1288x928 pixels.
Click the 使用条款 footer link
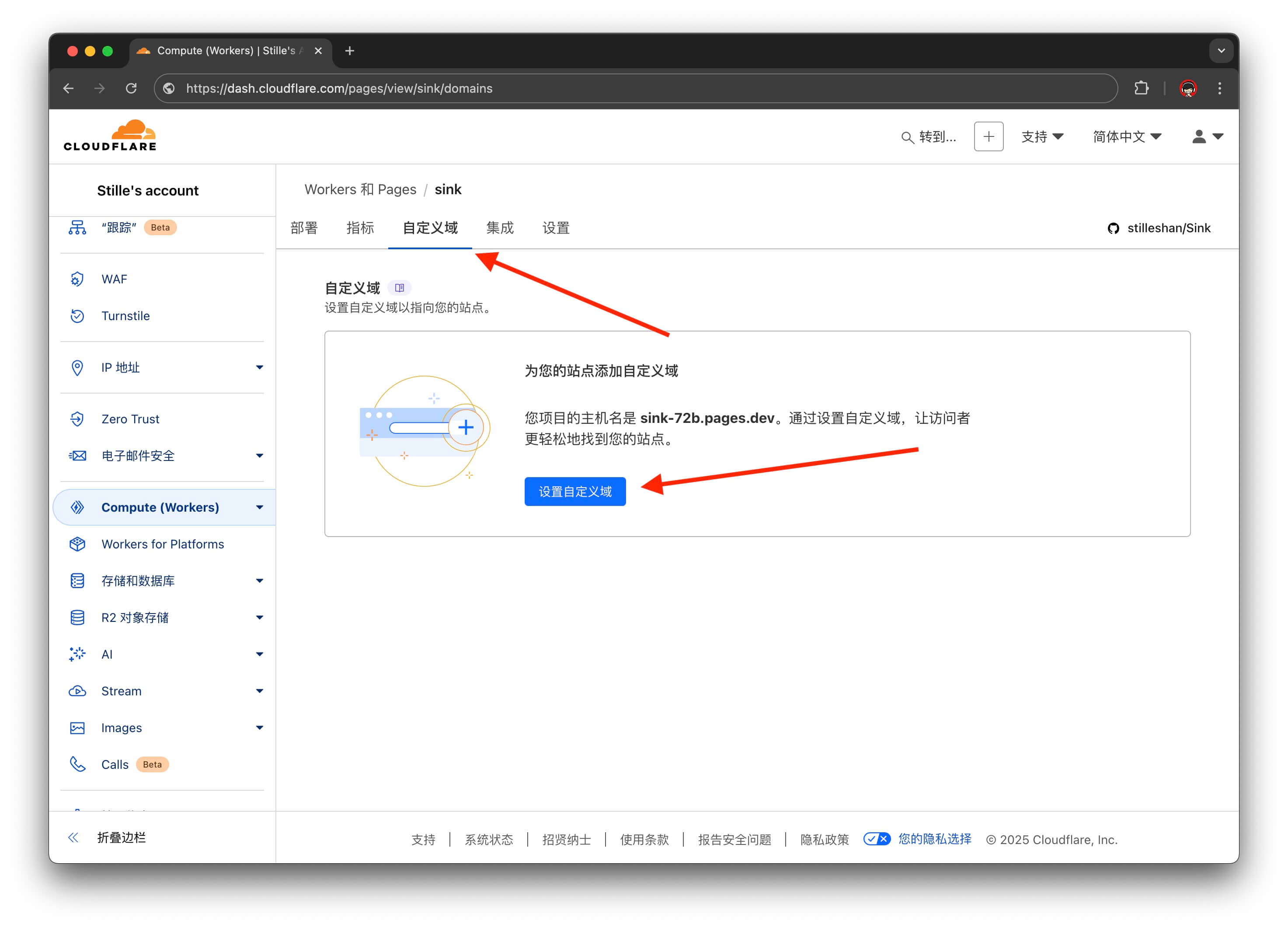[644, 839]
